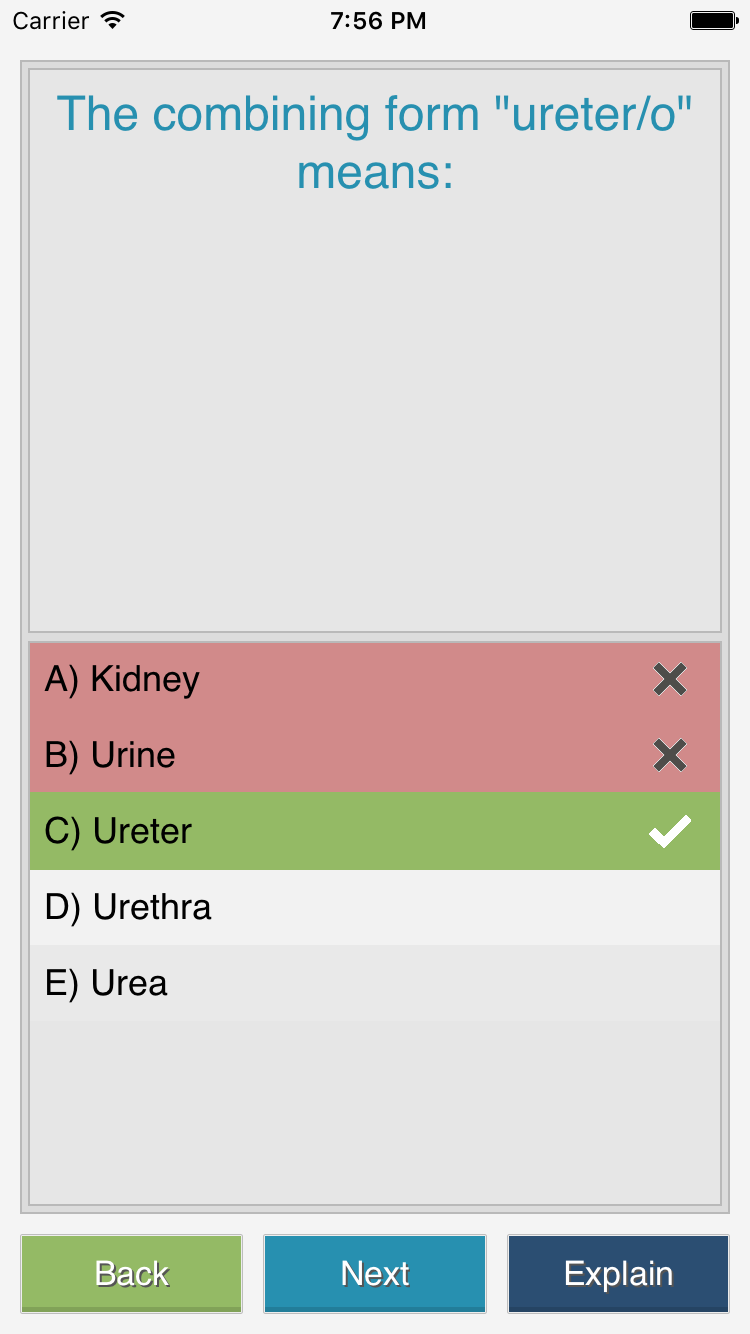Go to the next question
This screenshot has height=1334, width=750.
click(x=375, y=1273)
